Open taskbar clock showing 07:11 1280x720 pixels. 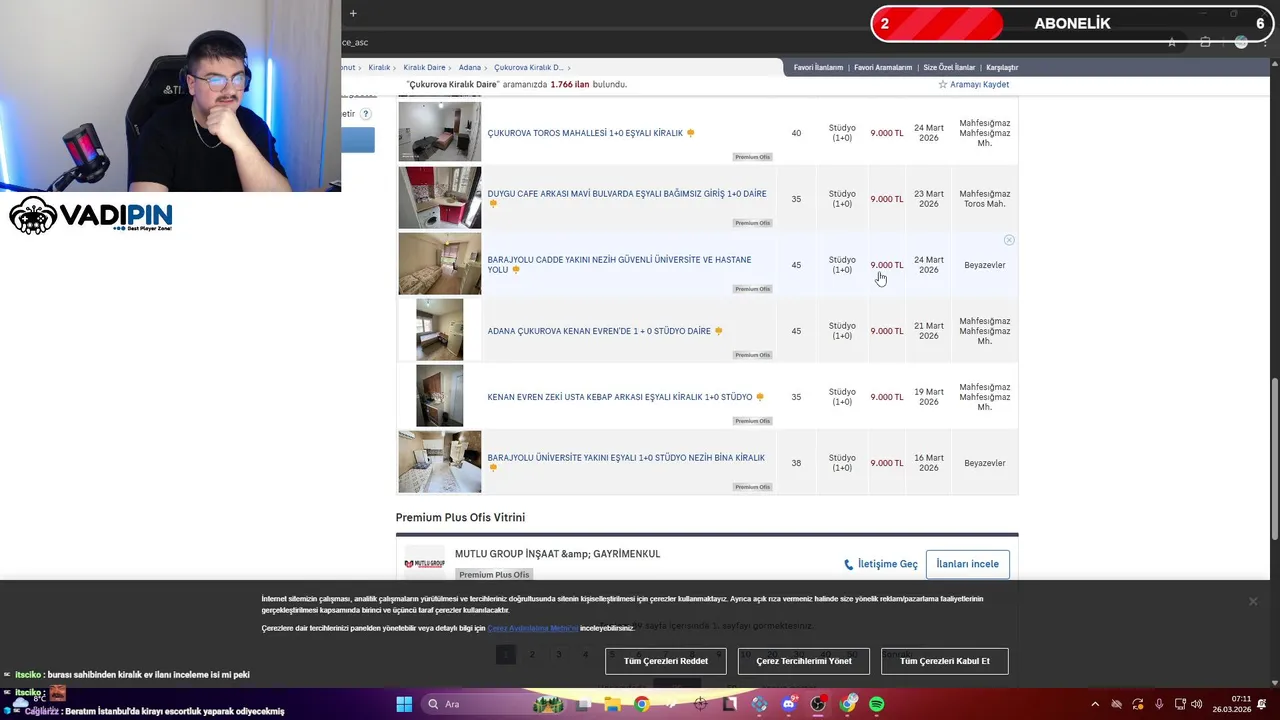[x=1232, y=704]
